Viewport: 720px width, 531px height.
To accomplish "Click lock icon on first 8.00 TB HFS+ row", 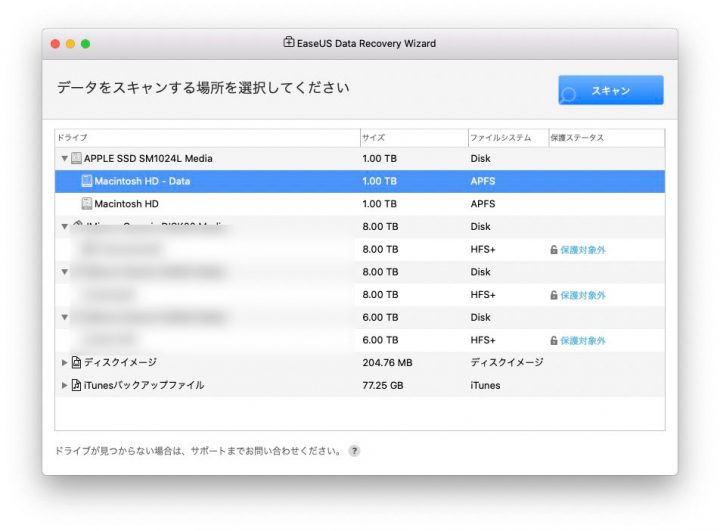I will tap(554, 249).
